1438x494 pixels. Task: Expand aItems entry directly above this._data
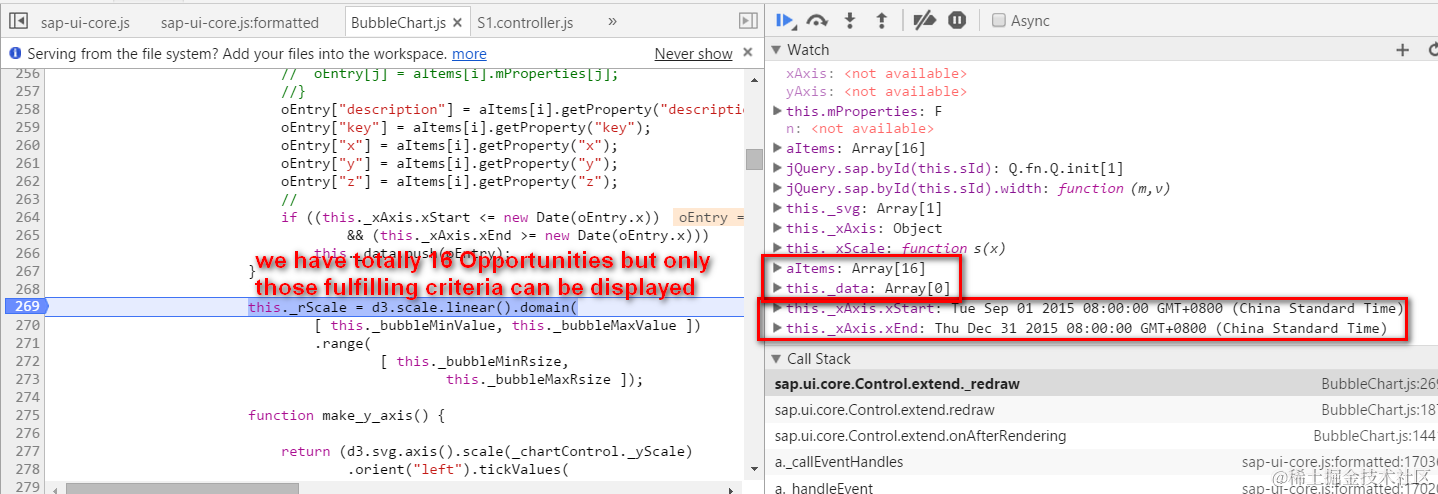click(779, 268)
